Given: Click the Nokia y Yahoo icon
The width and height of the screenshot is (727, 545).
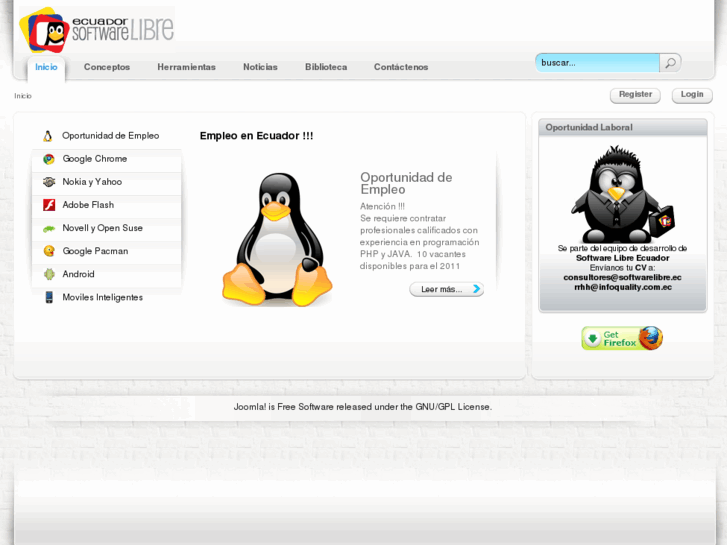Looking at the screenshot, I should click(x=49, y=182).
